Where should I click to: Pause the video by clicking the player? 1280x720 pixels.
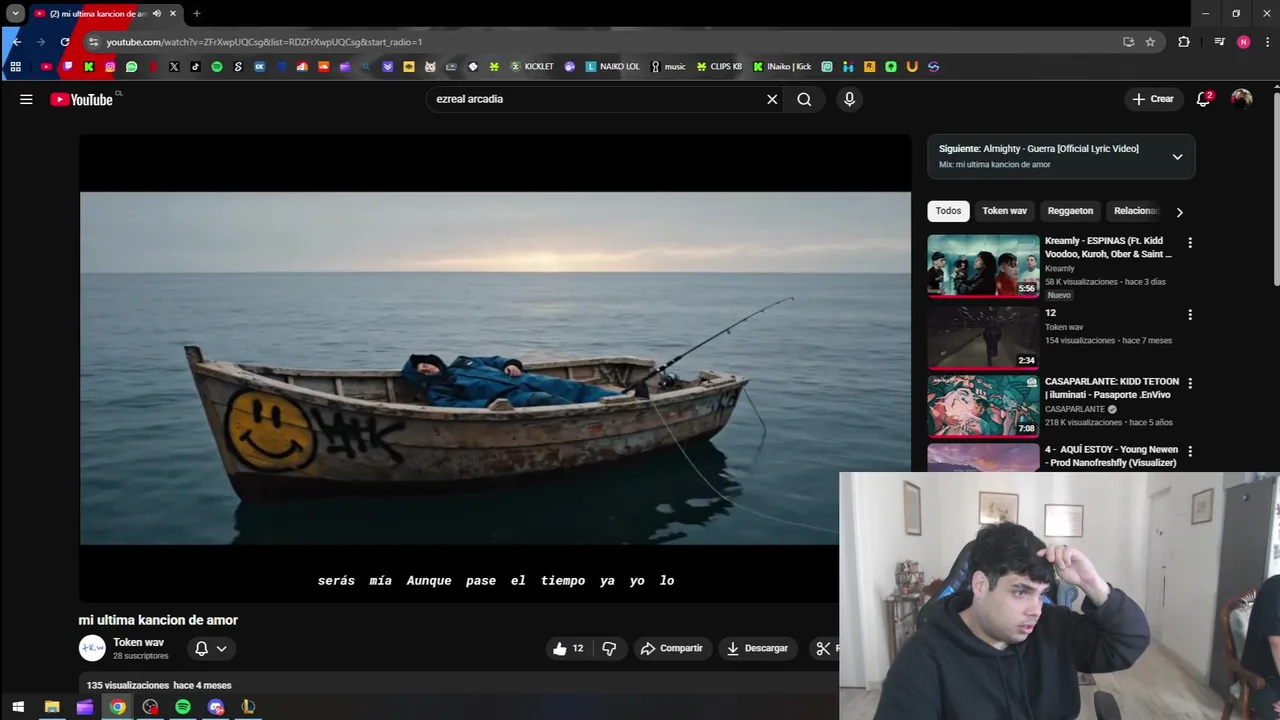495,368
